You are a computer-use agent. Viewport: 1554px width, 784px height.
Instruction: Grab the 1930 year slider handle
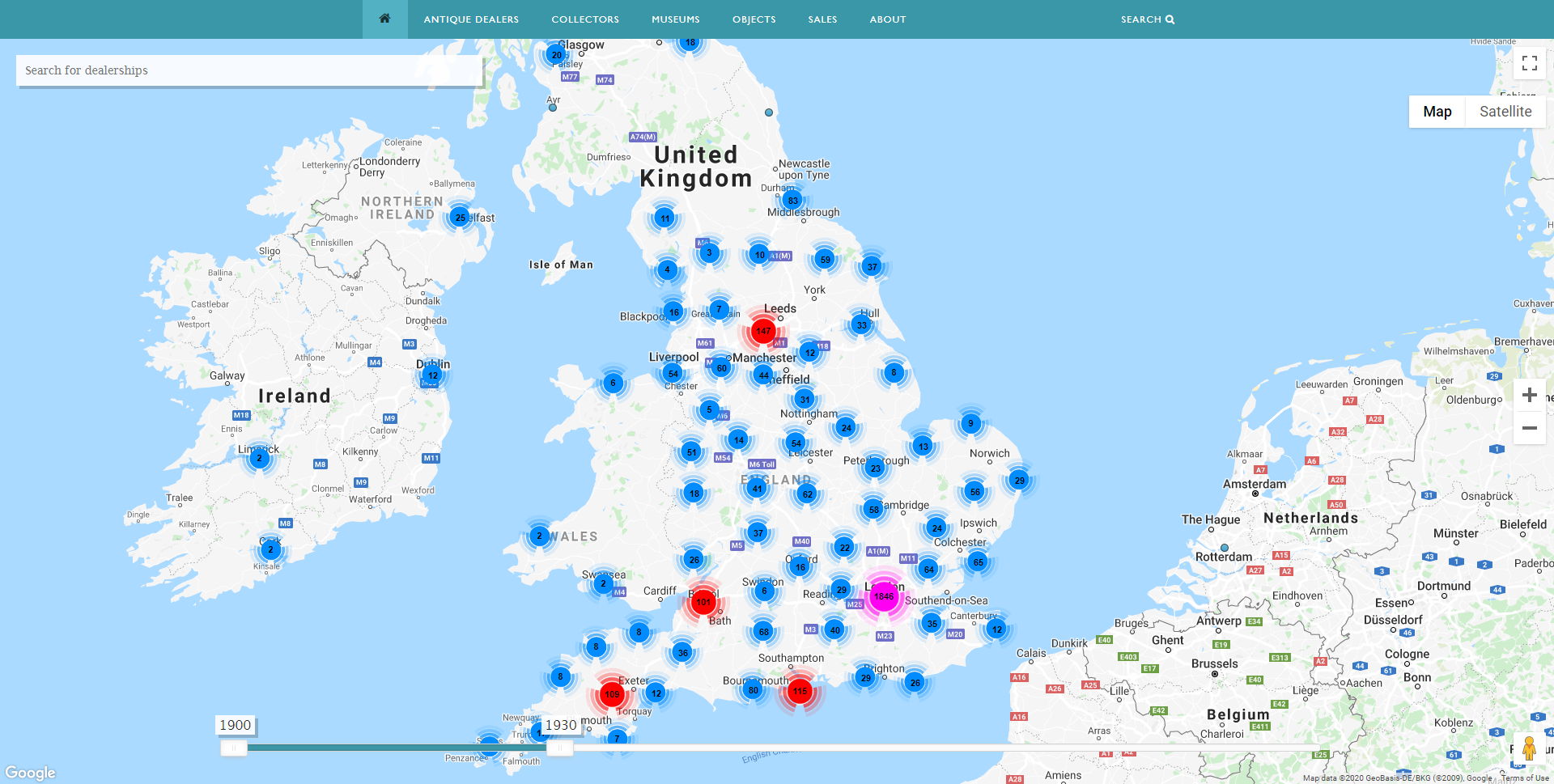(559, 748)
